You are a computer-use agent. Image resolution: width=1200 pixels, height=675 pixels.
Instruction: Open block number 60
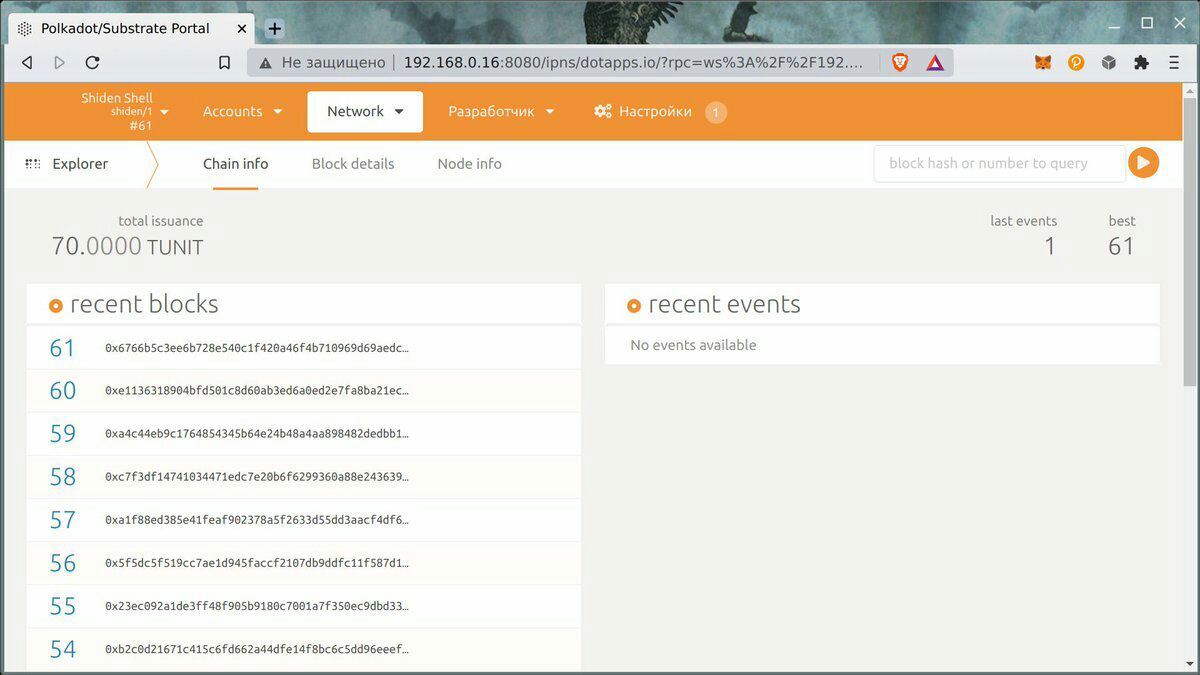coord(63,391)
